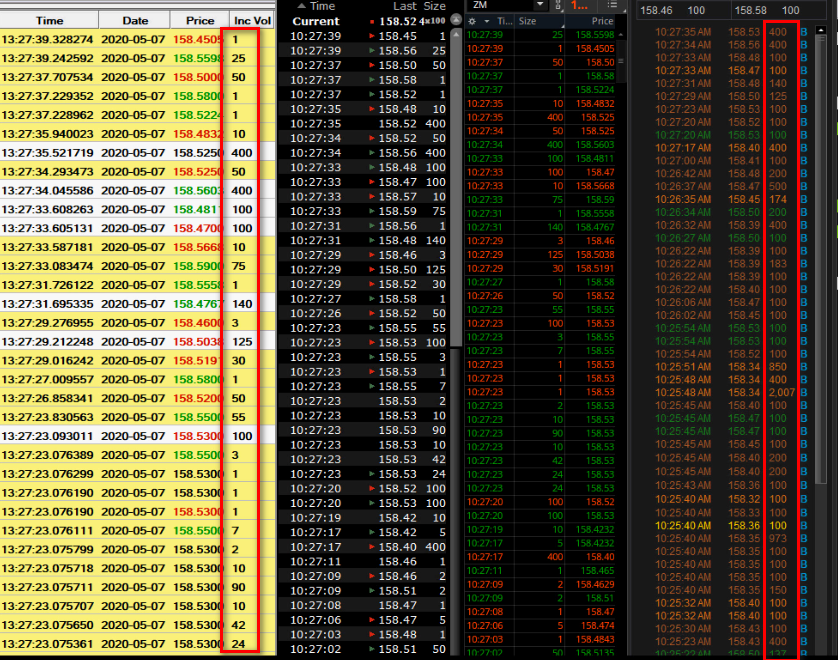Image resolution: width=838 pixels, height=660 pixels.
Task: Click the round arrow button beside Current row
Action: coord(456,20)
